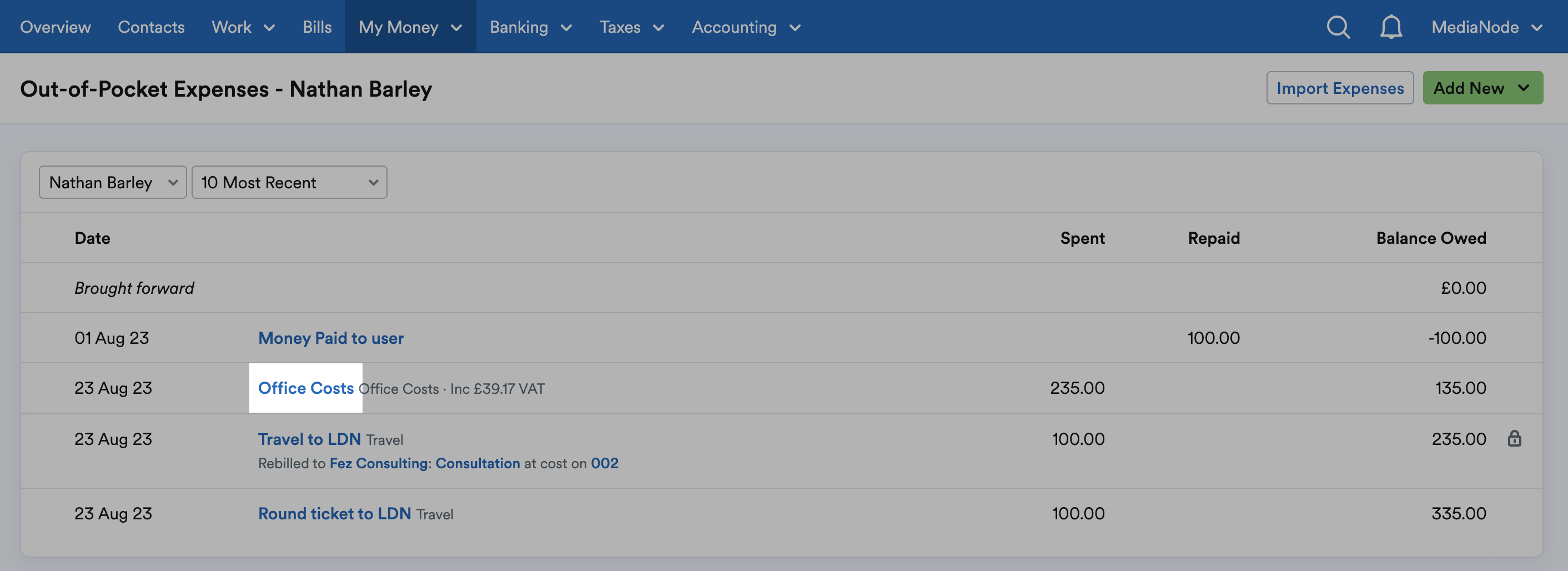Select the Brought forward row label
The image size is (1568, 571).
tap(134, 288)
